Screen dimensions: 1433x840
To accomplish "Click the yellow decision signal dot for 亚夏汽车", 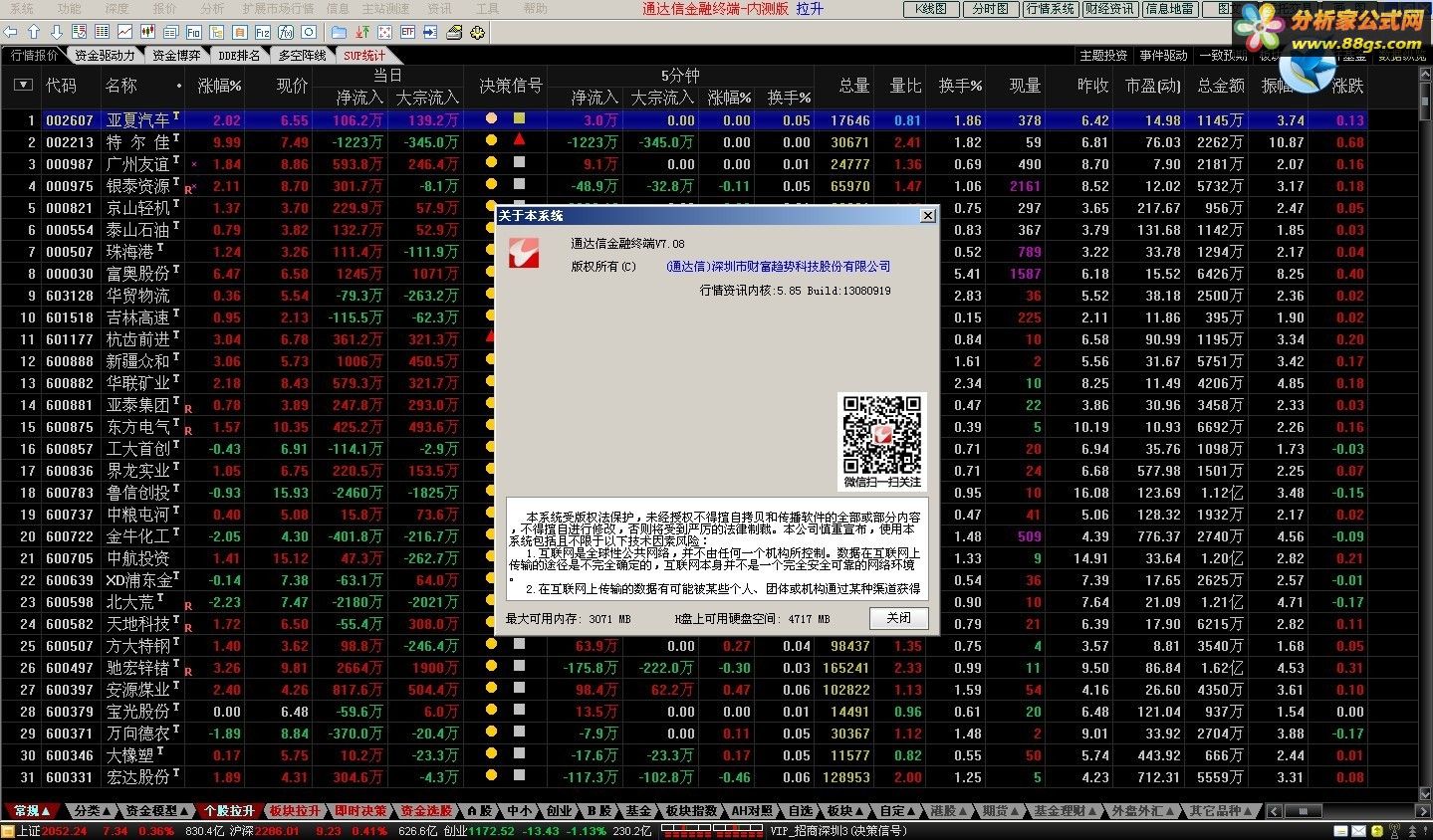I will 491,119.
